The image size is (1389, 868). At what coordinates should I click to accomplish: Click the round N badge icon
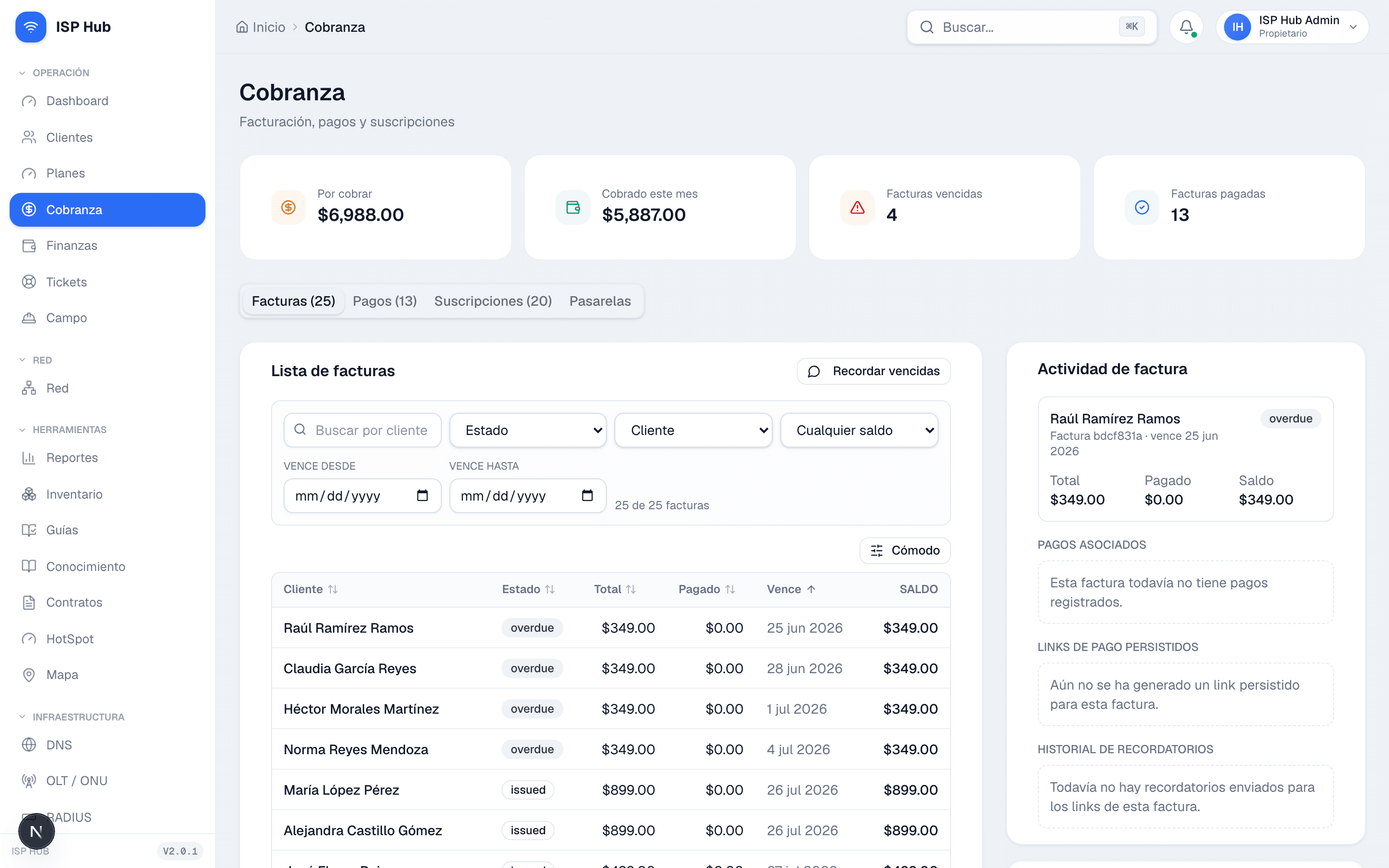tap(36, 831)
